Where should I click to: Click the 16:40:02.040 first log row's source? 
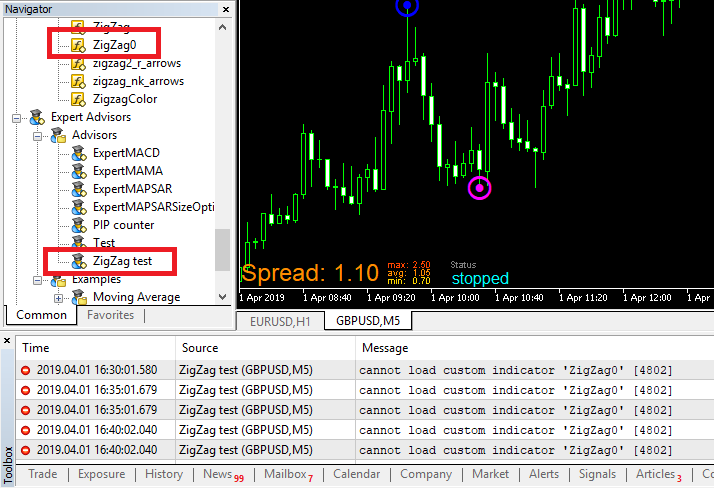(x=245, y=430)
